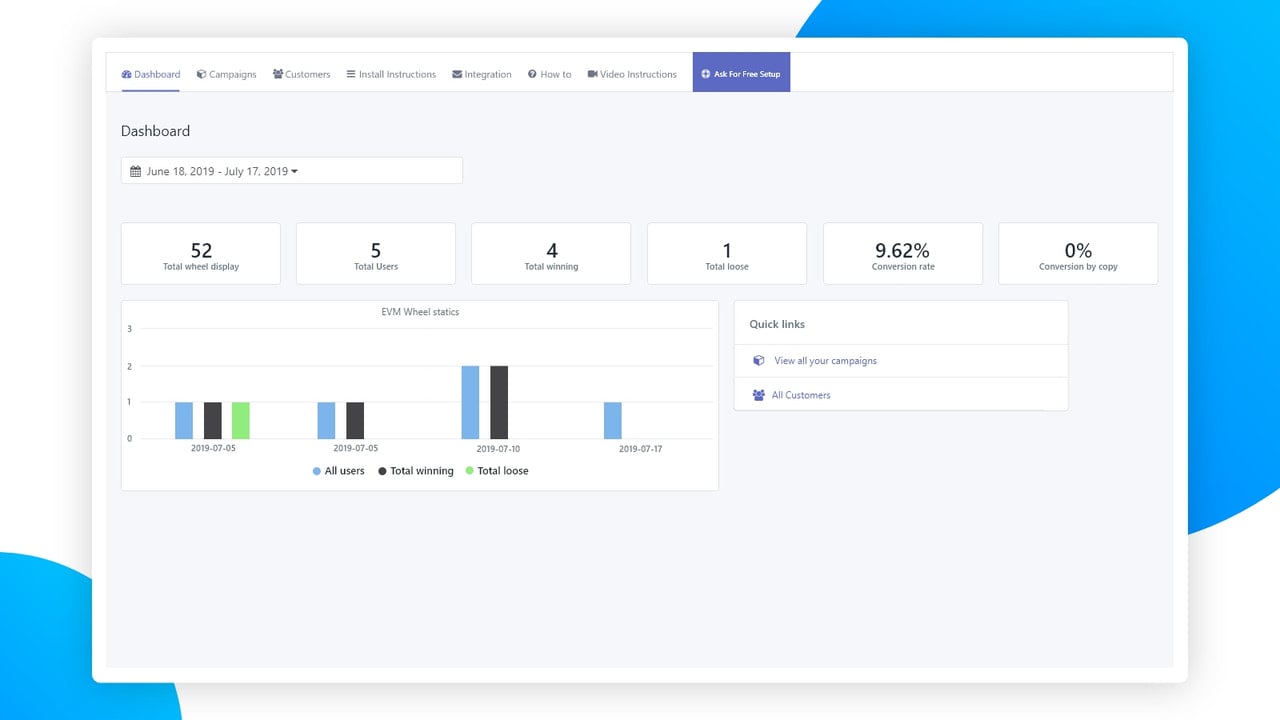This screenshot has width=1280, height=720.
Task: Click the Dashboard gauge icon
Action: (126, 74)
